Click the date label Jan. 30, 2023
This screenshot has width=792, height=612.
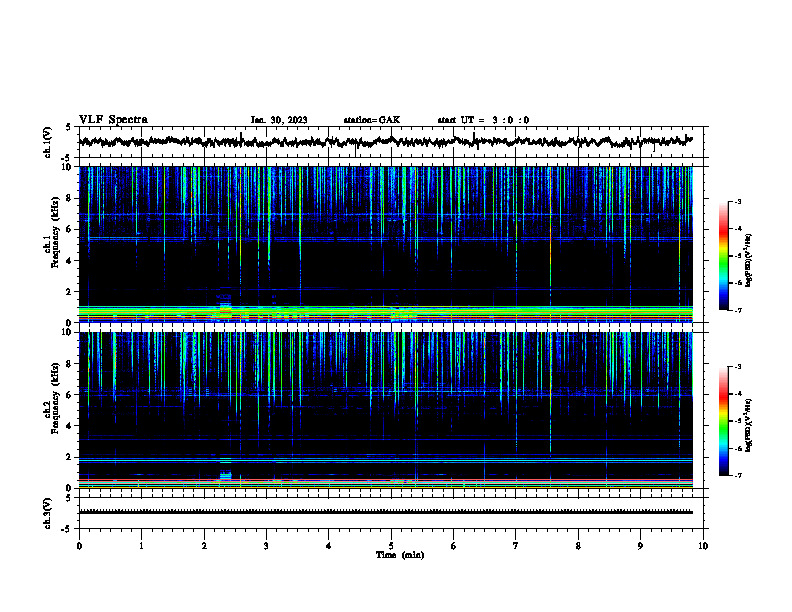tap(279, 120)
